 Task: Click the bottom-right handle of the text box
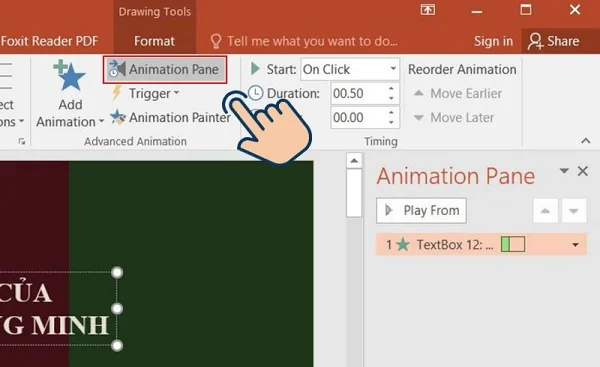click(x=117, y=346)
